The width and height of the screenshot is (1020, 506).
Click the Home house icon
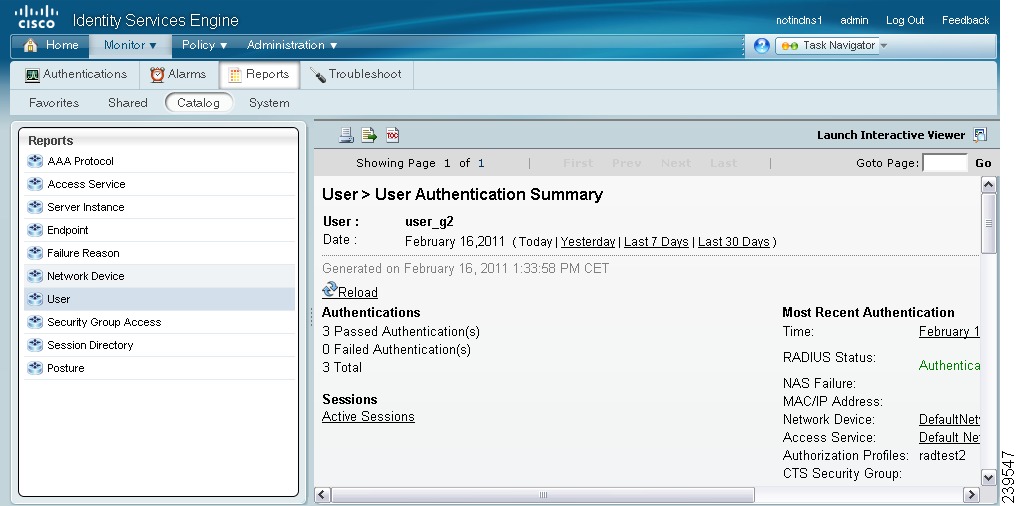coord(30,45)
